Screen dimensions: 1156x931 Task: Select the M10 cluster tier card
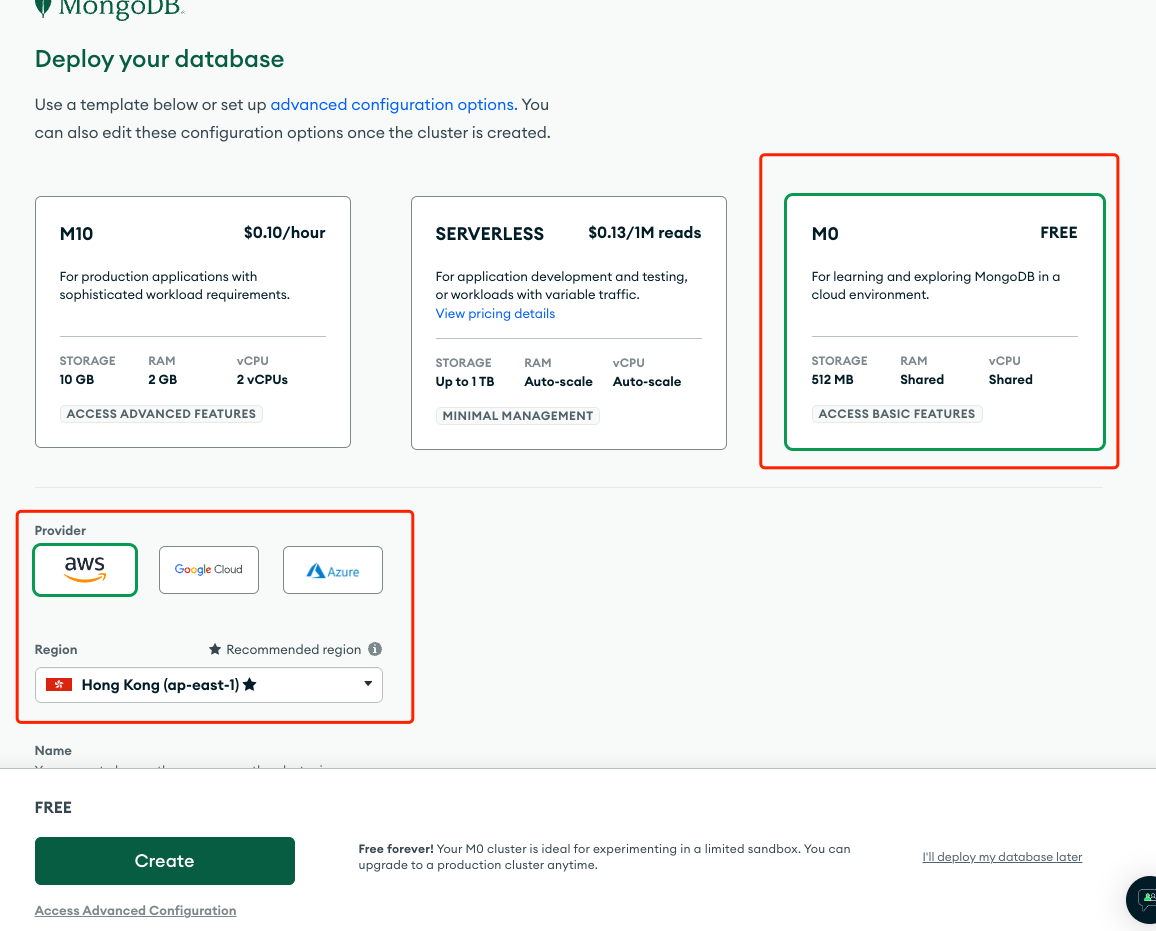pyautogui.click(x=193, y=321)
